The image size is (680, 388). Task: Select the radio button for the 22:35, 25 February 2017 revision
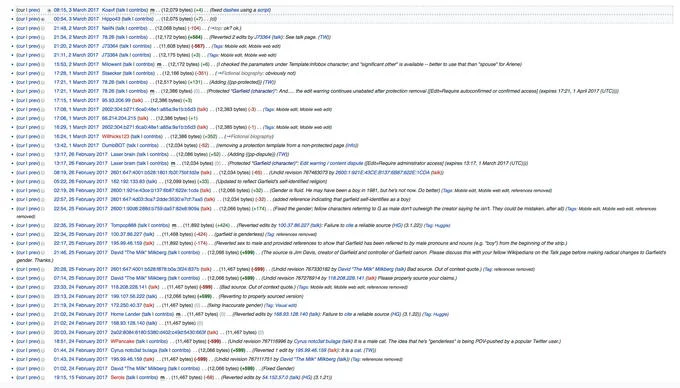(x=43, y=226)
